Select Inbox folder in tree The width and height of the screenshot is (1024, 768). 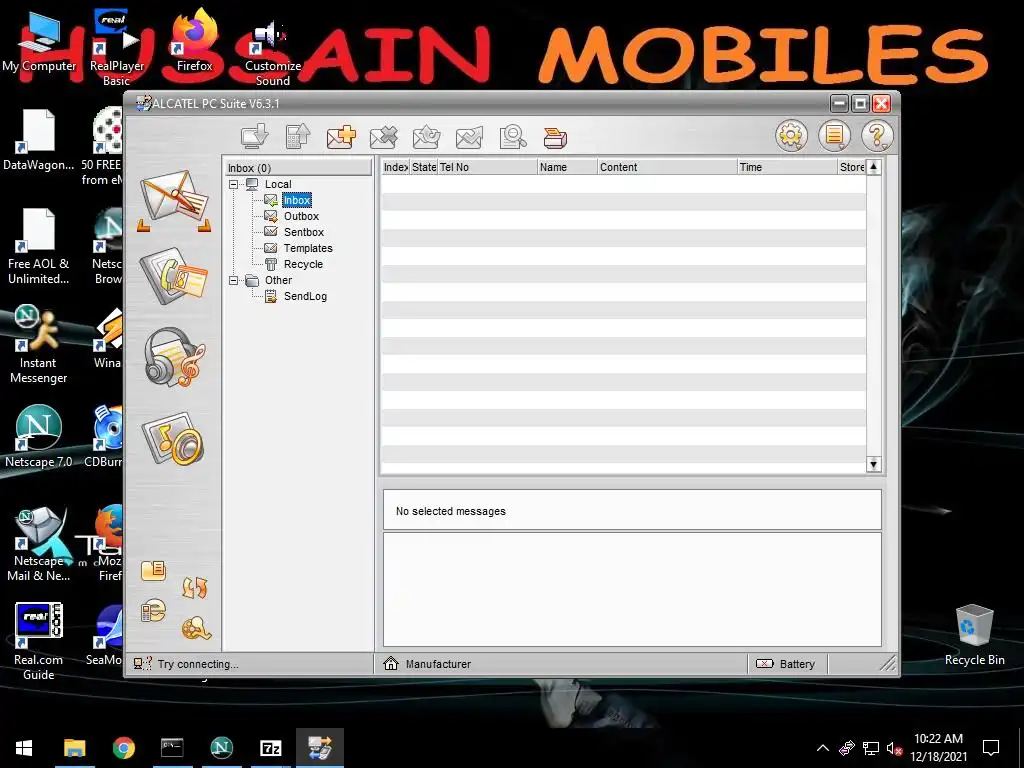296,200
